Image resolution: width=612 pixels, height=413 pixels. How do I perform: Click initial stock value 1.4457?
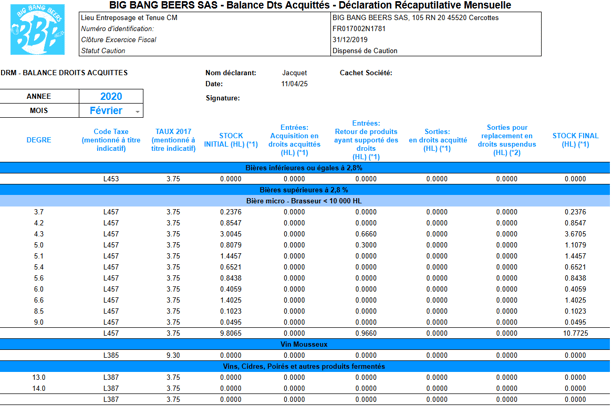[231, 256]
